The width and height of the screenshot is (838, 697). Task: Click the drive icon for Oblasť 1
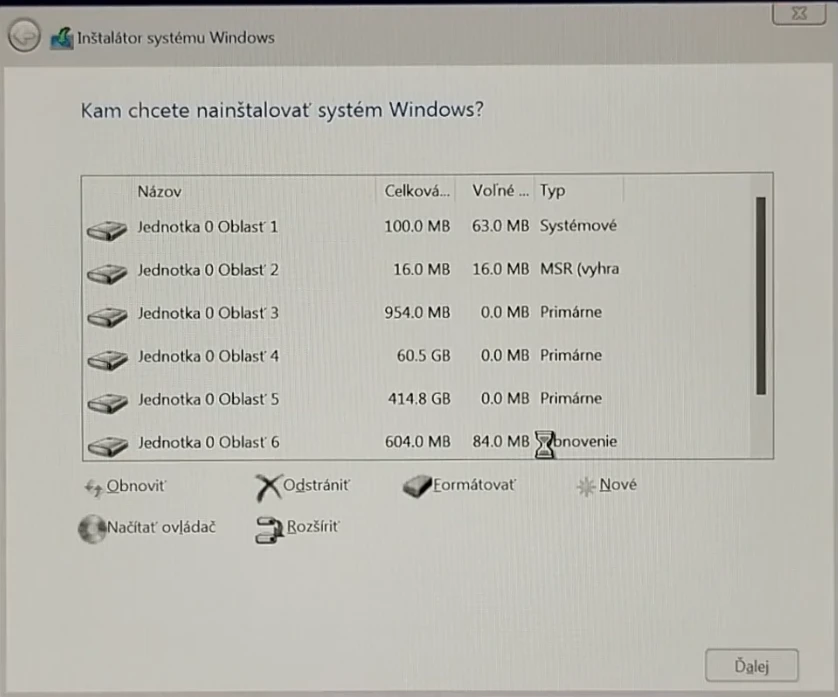(106, 228)
